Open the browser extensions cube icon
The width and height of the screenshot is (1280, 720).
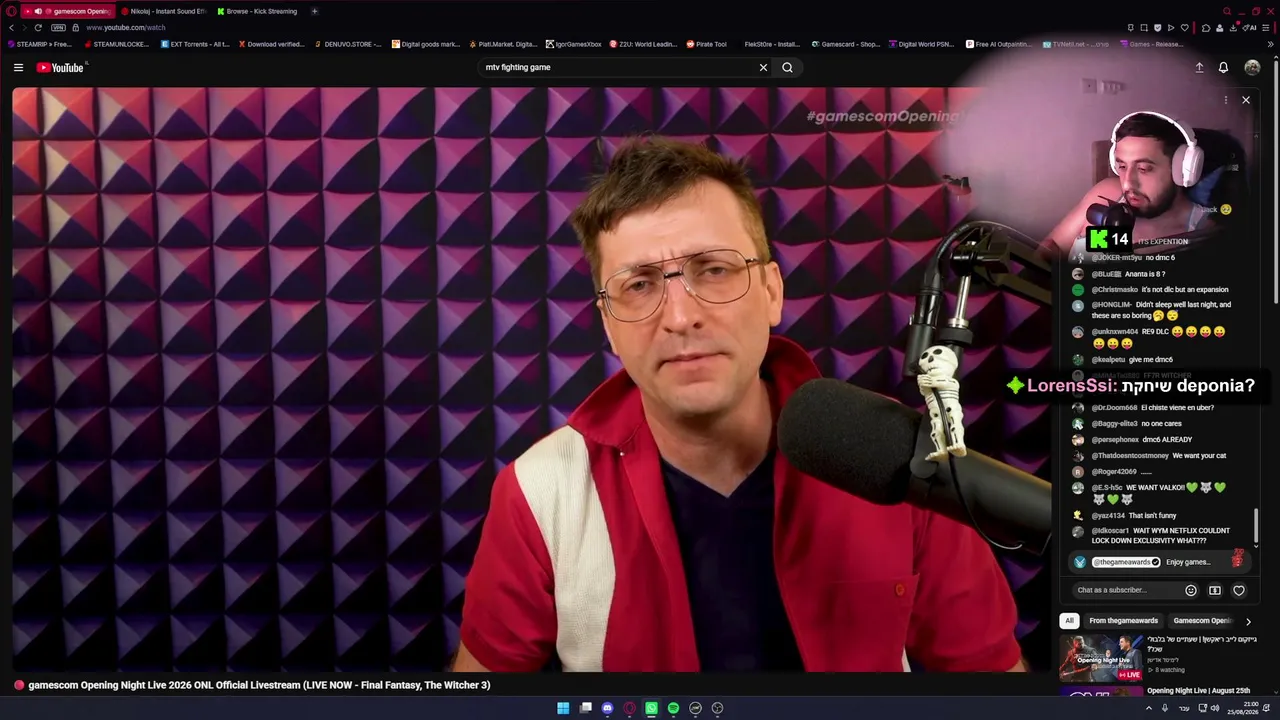(x=1206, y=28)
